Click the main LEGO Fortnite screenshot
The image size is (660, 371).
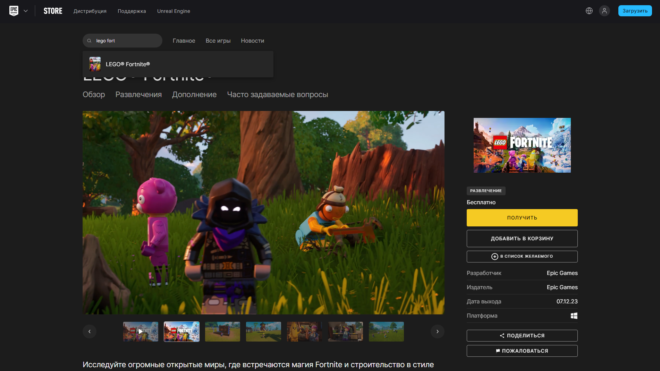(263, 213)
